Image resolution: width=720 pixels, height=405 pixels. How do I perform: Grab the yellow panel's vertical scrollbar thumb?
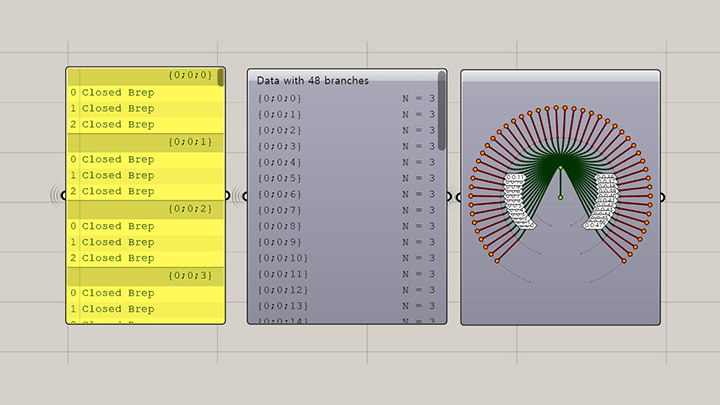pyautogui.click(x=221, y=78)
